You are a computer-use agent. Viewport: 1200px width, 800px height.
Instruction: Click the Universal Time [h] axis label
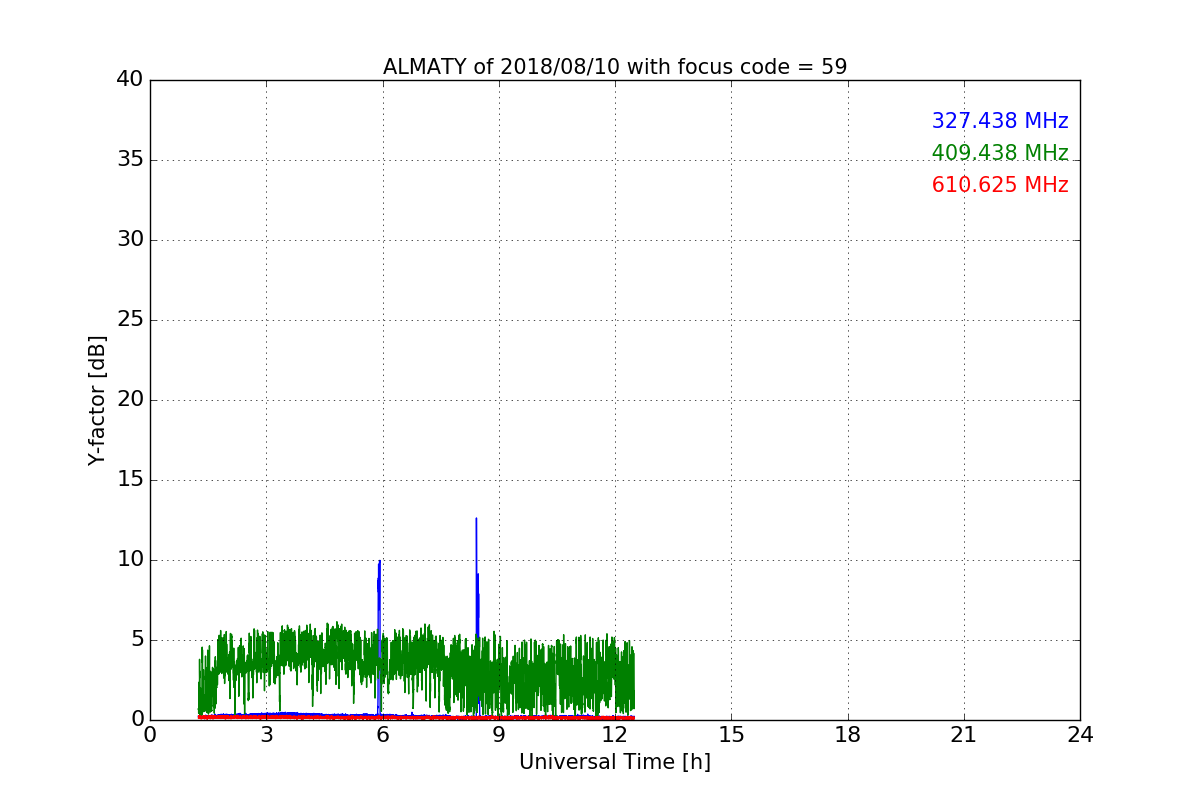tap(615, 762)
